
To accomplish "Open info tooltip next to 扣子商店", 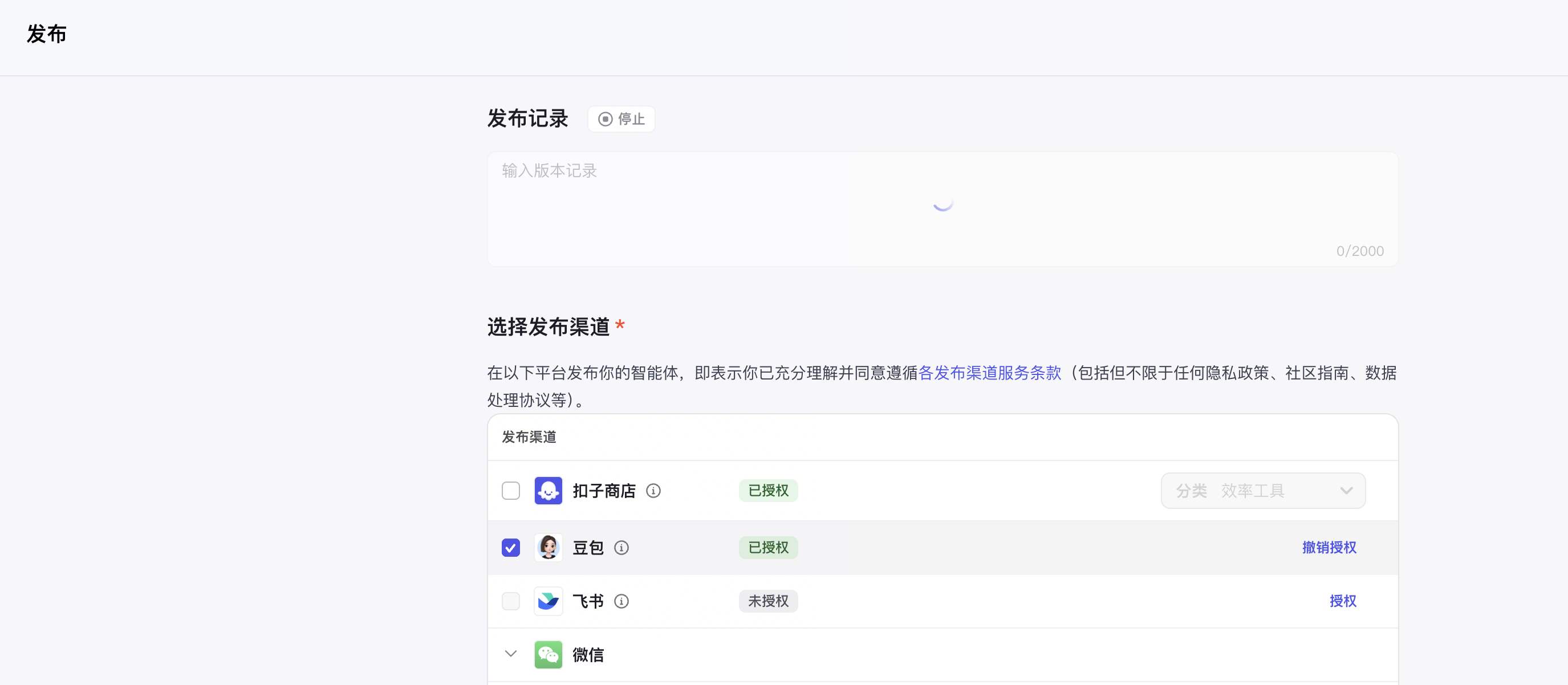I will [653, 490].
